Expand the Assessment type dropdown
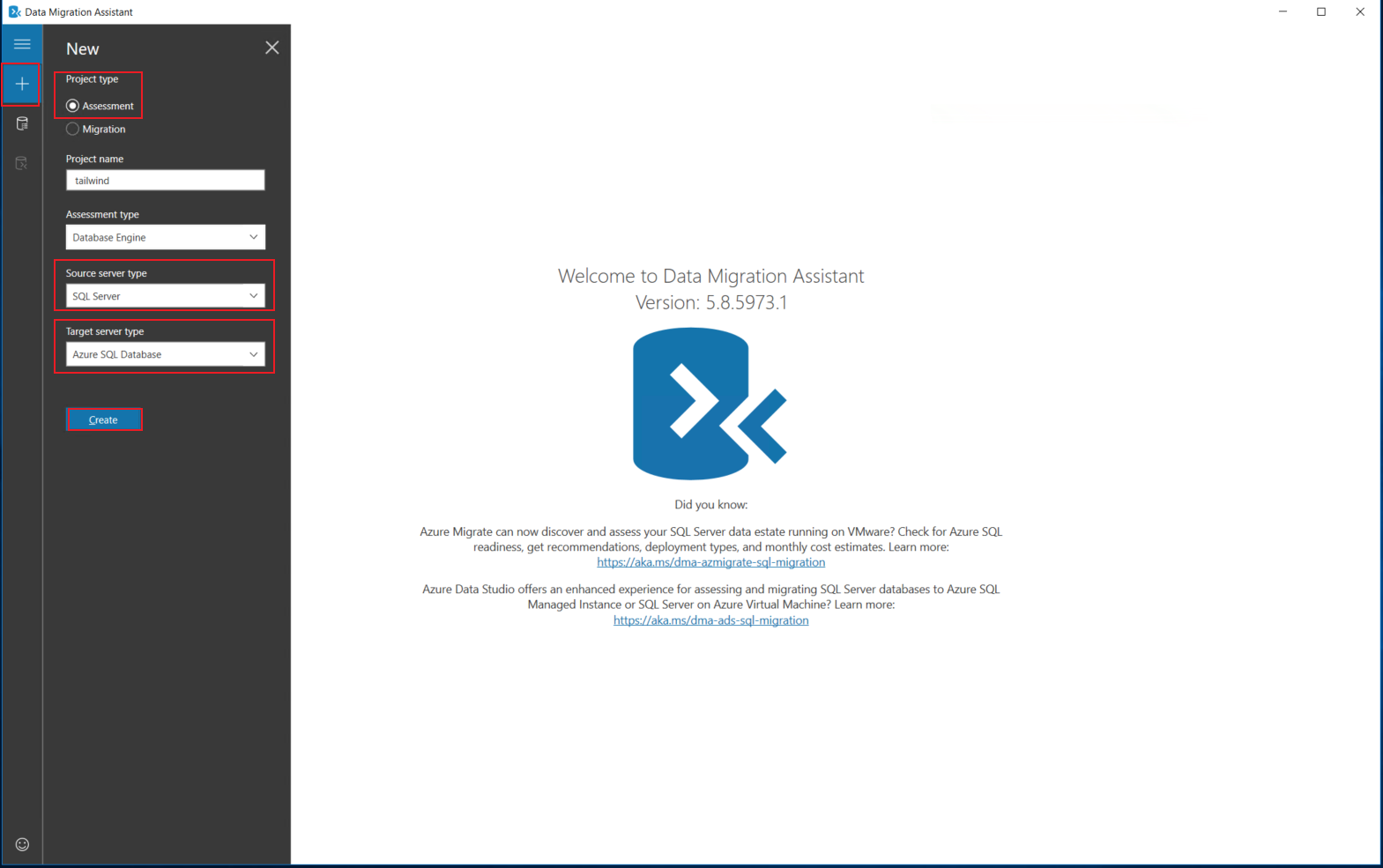The height and width of the screenshot is (868, 1383). point(165,237)
